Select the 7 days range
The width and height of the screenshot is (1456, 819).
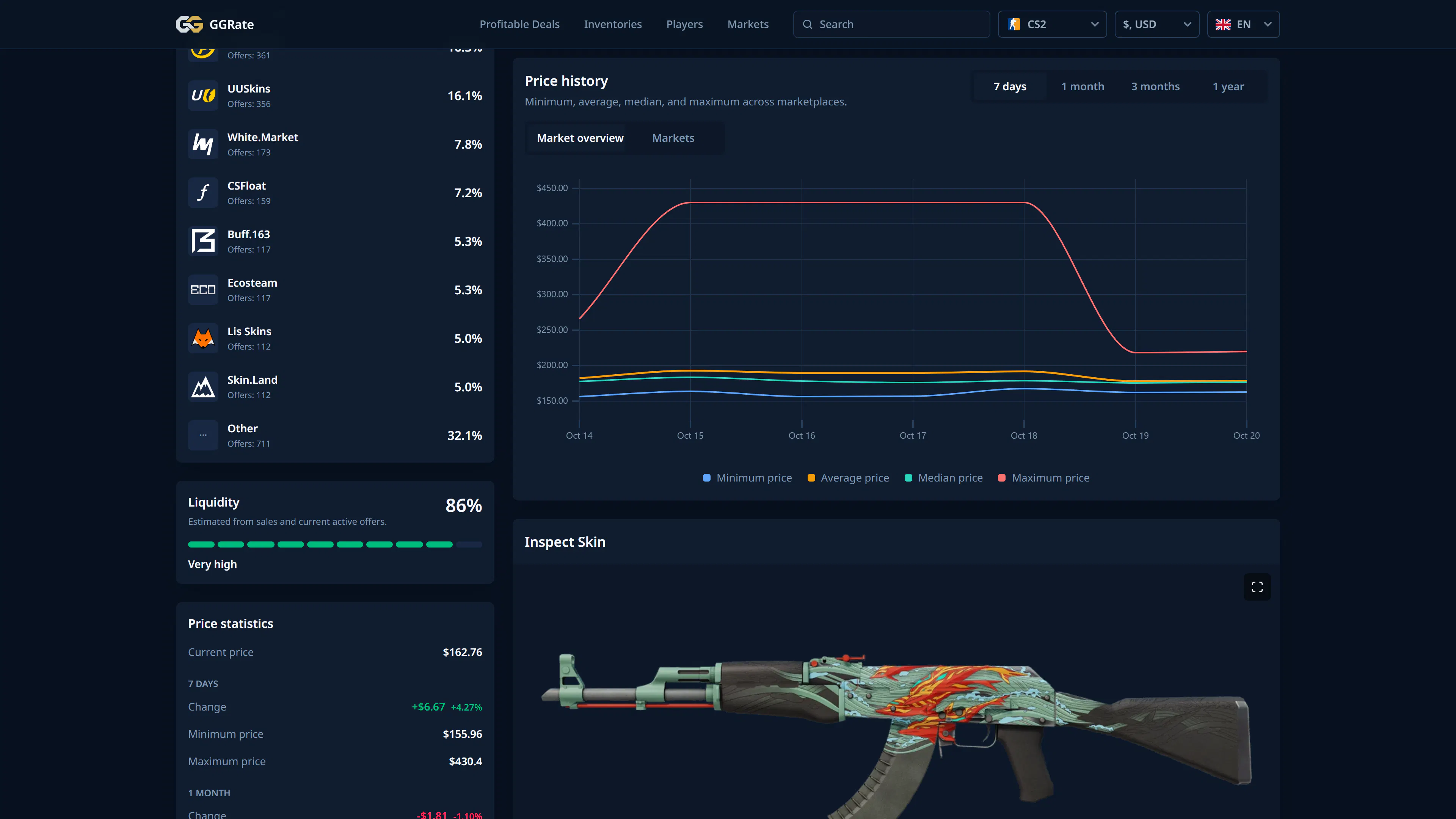(1009, 86)
